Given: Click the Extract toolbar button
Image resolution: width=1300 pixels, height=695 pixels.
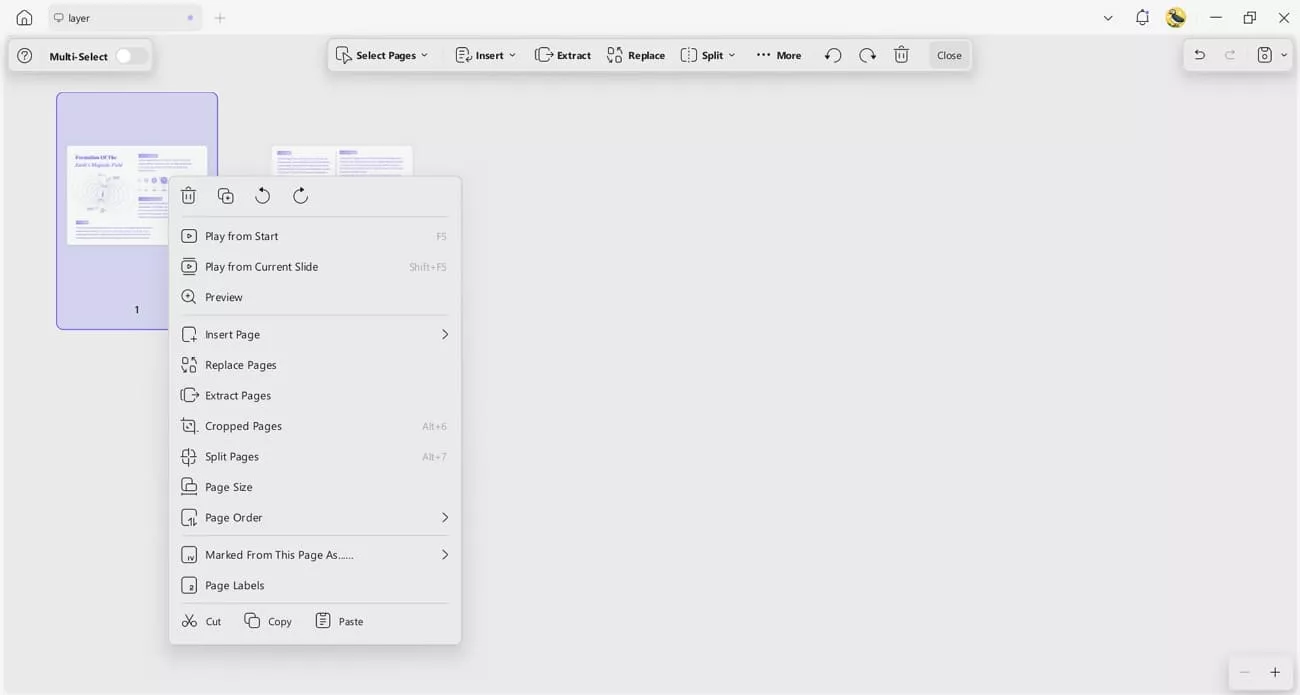Looking at the screenshot, I should (563, 55).
